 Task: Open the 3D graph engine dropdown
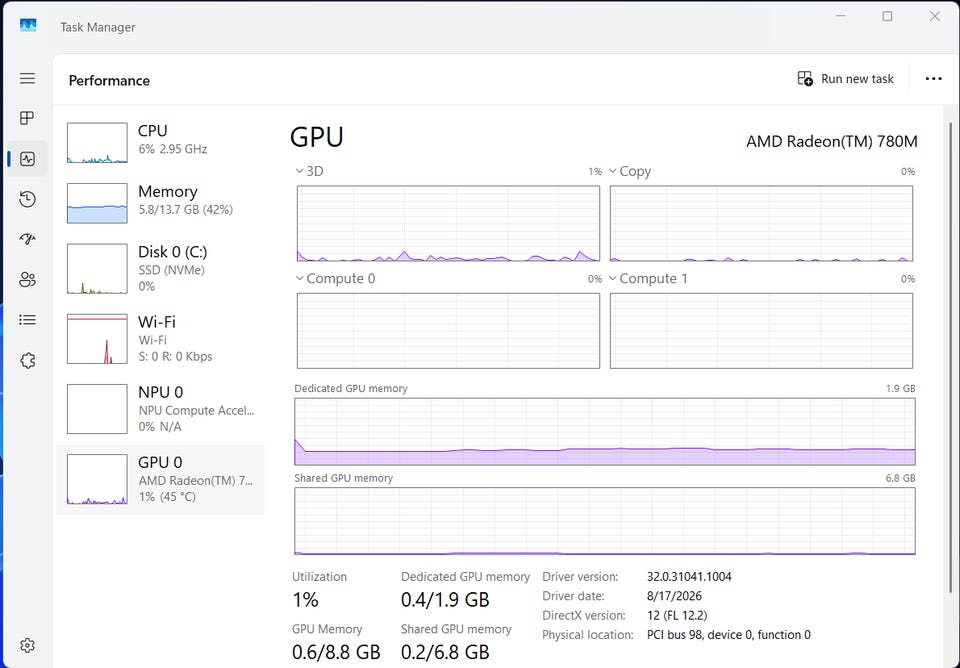tap(299, 171)
